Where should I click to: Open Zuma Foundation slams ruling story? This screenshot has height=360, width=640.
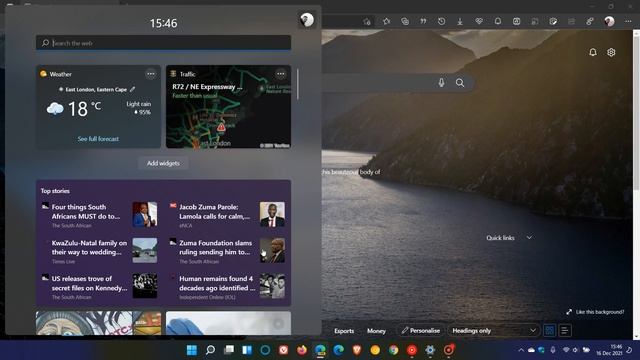(x=227, y=251)
